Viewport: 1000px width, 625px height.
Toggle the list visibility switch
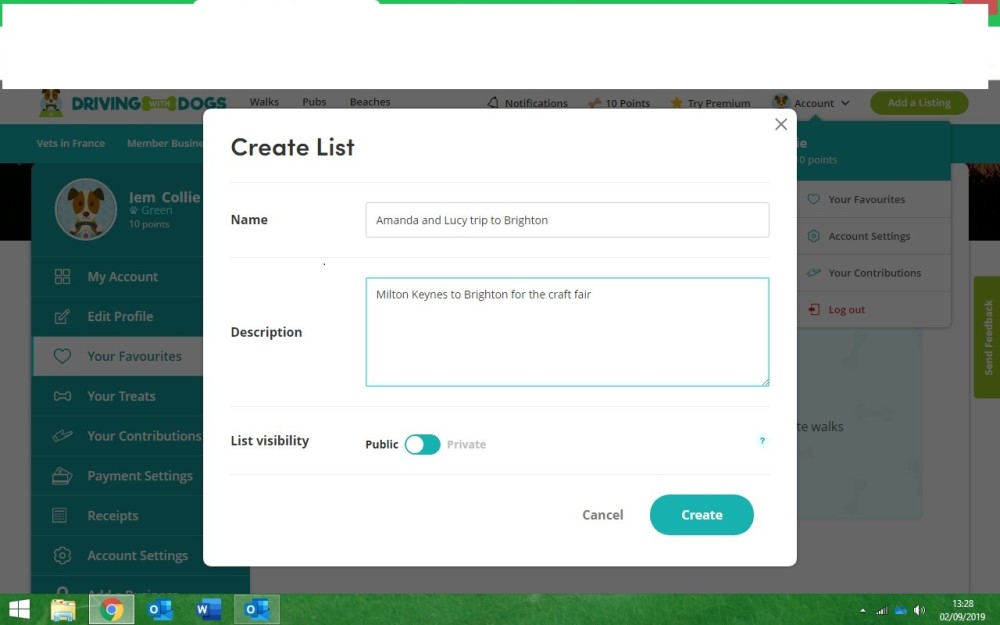422,444
